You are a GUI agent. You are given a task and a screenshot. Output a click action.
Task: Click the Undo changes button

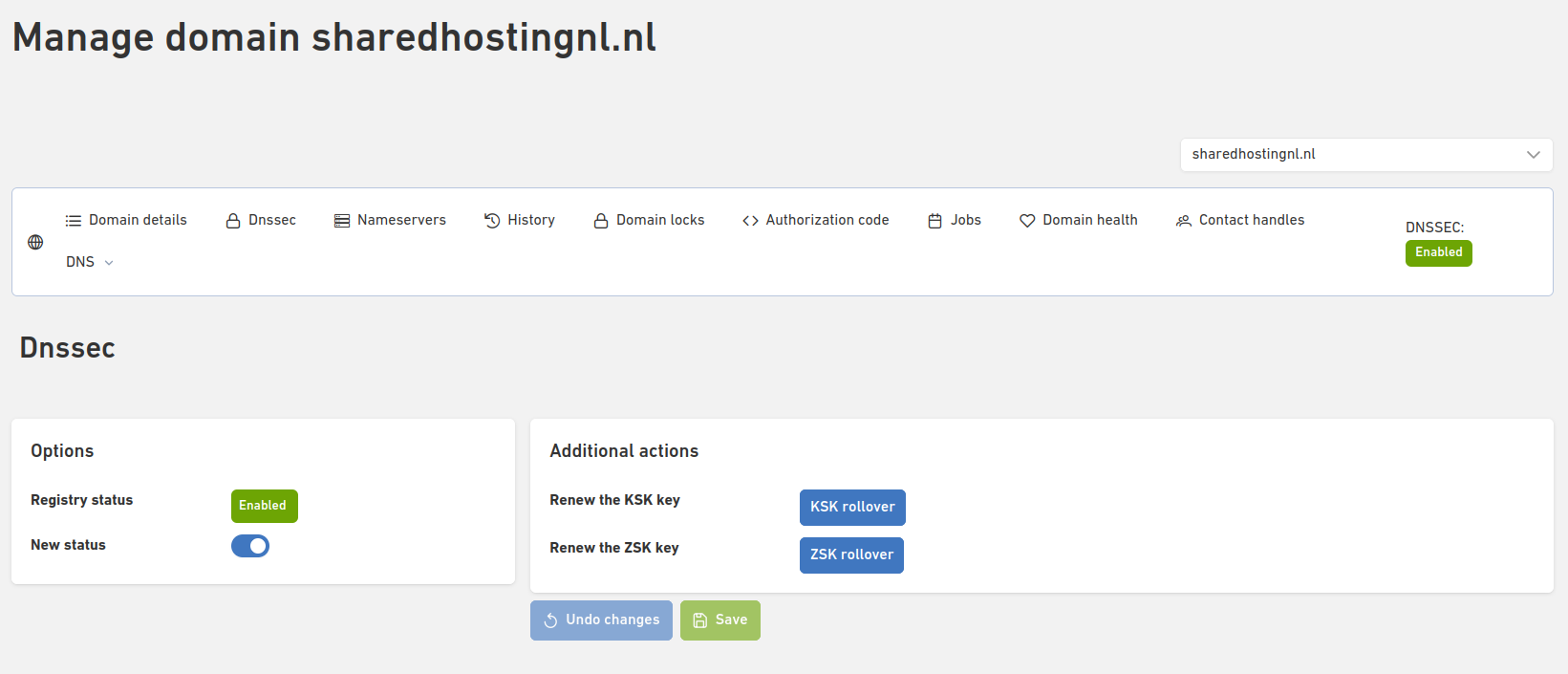[601, 620]
